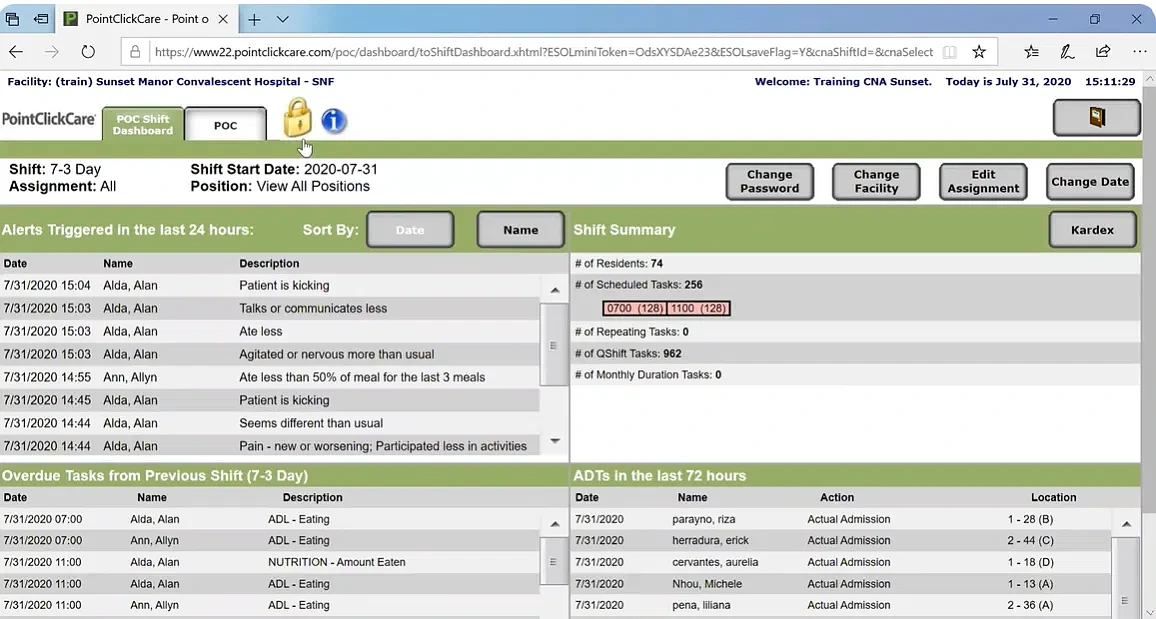1156x619 pixels.
Task: Select the 'Pain - new or worsening' alert
Action: click(270, 446)
